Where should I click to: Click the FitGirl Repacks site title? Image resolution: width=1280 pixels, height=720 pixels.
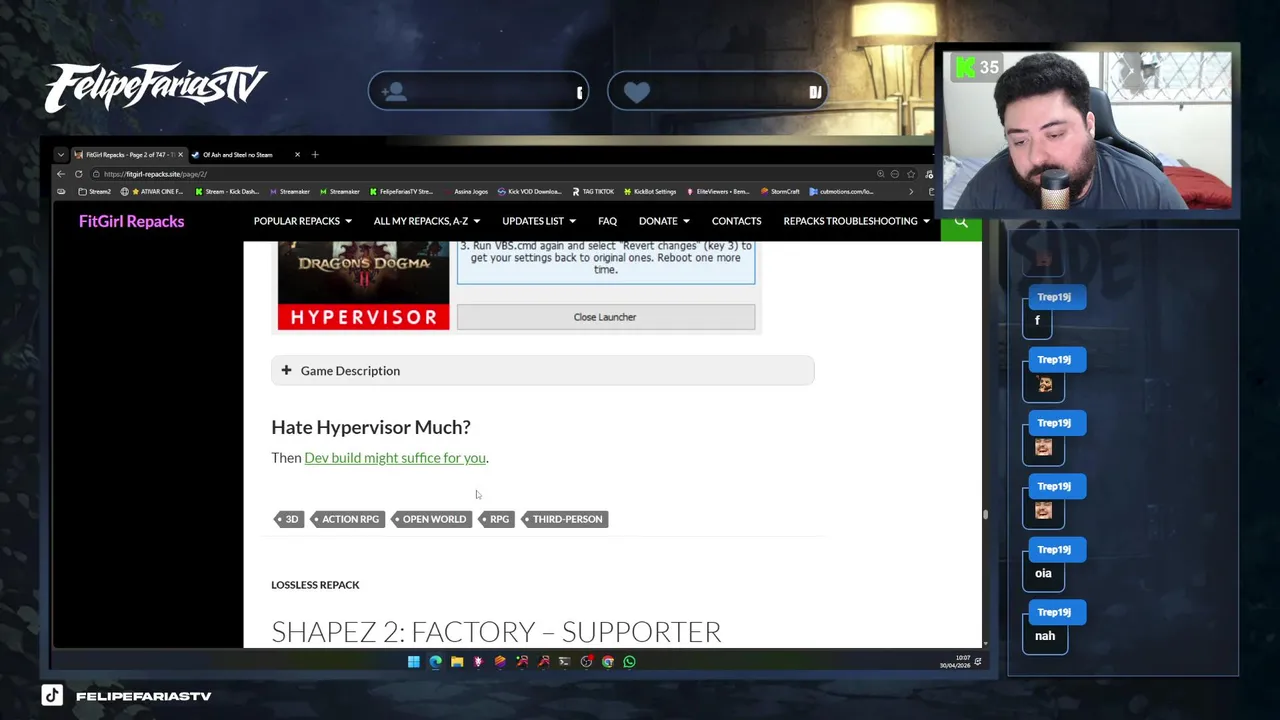pos(131,221)
